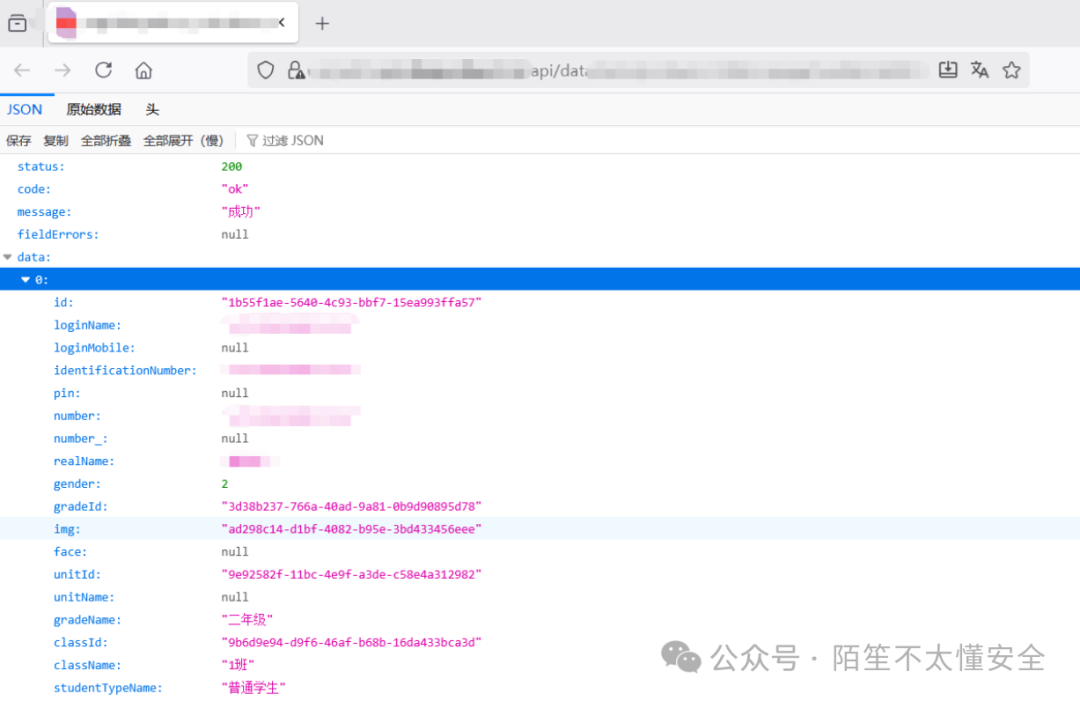
Task: Select the id value starting 1b55f1ae
Action: click(x=351, y=302)
